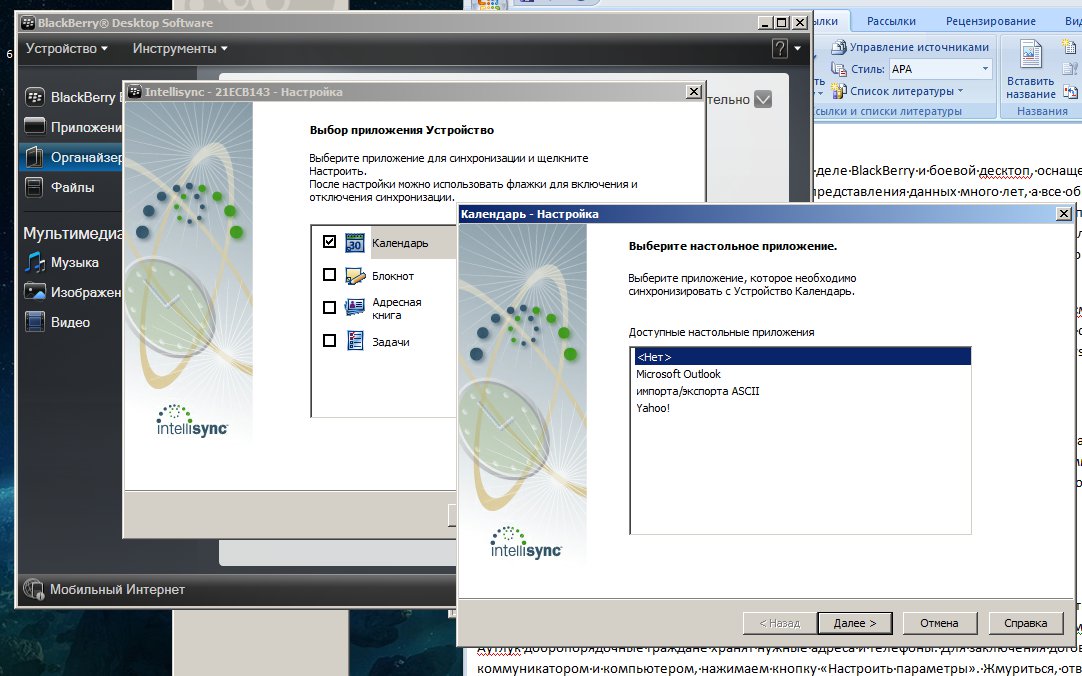This screenshot has width=1082, height=676.
Task: Select the Задачи task-list icon
Action: click(354, 341)
